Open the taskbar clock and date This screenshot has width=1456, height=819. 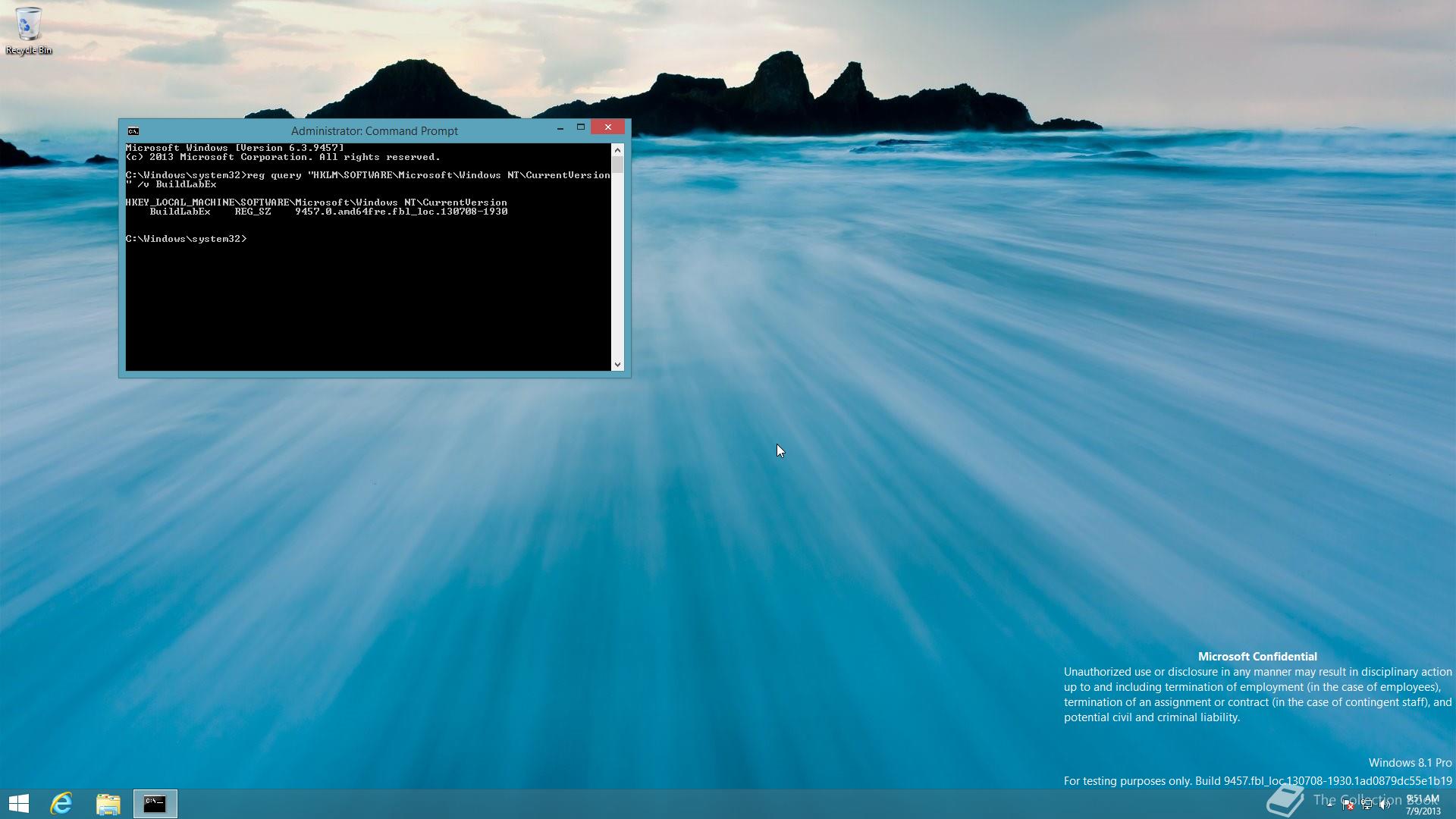1423,805
